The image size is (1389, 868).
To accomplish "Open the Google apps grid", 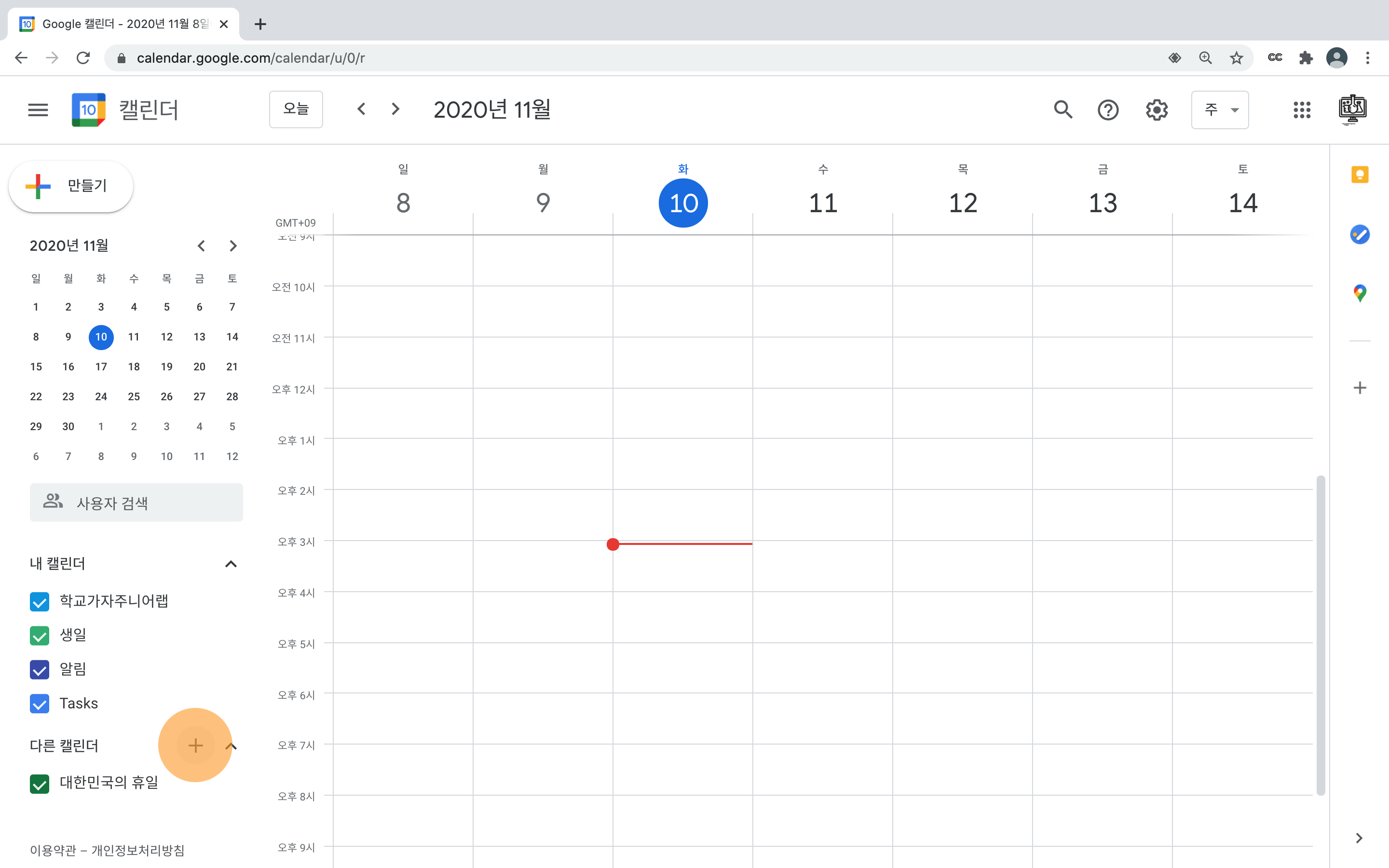I will [1302, 109].
